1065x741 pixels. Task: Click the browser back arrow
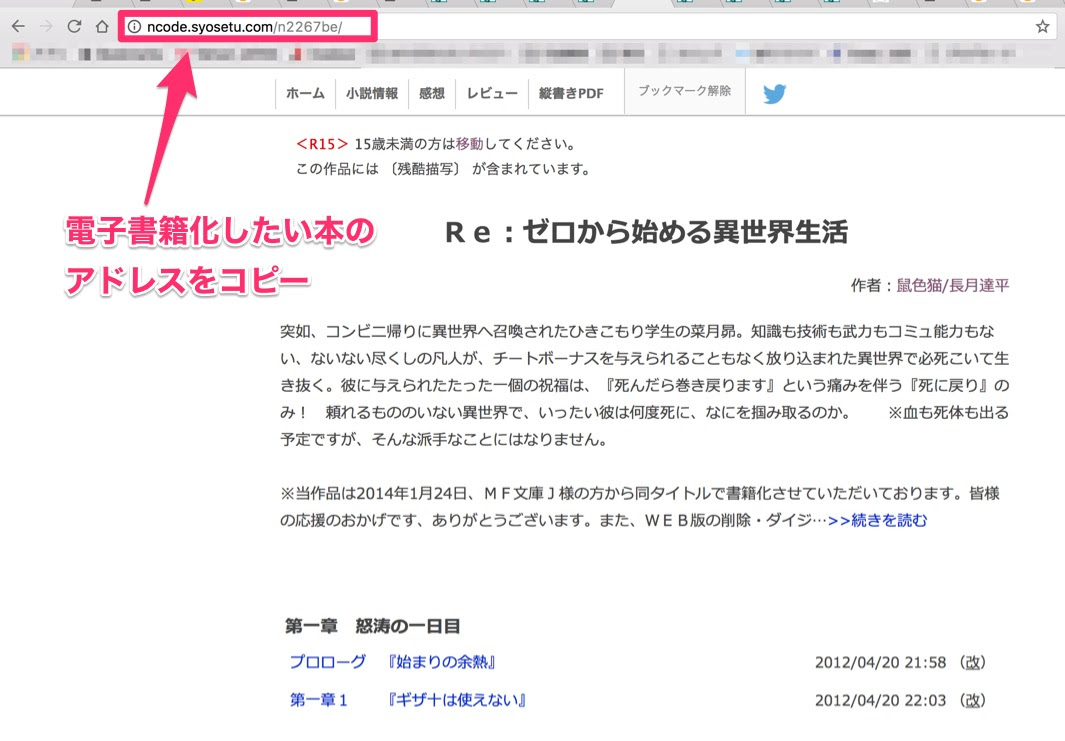[18, 26]
